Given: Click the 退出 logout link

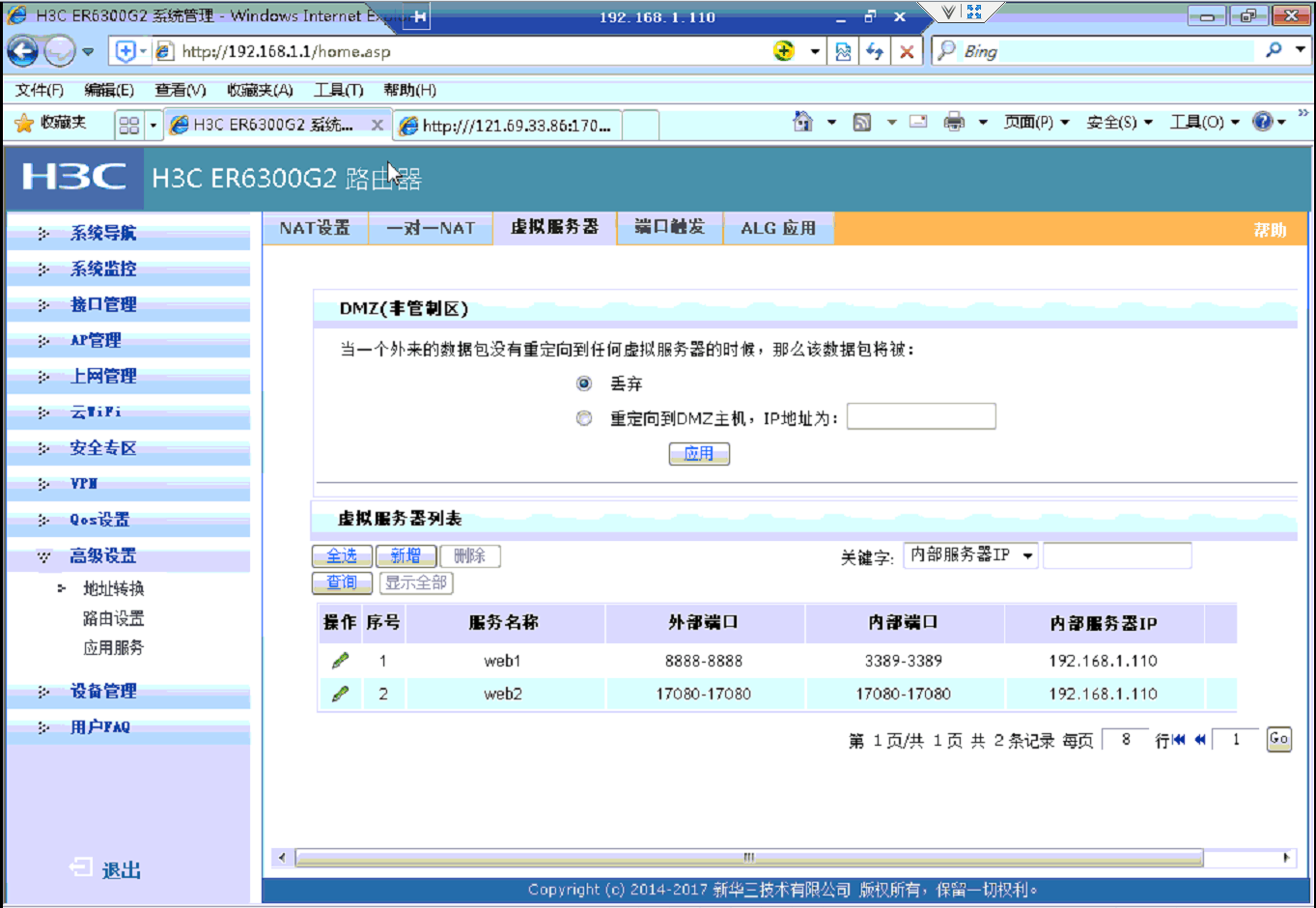Looking at the screenshot, I should click(106, 869).
